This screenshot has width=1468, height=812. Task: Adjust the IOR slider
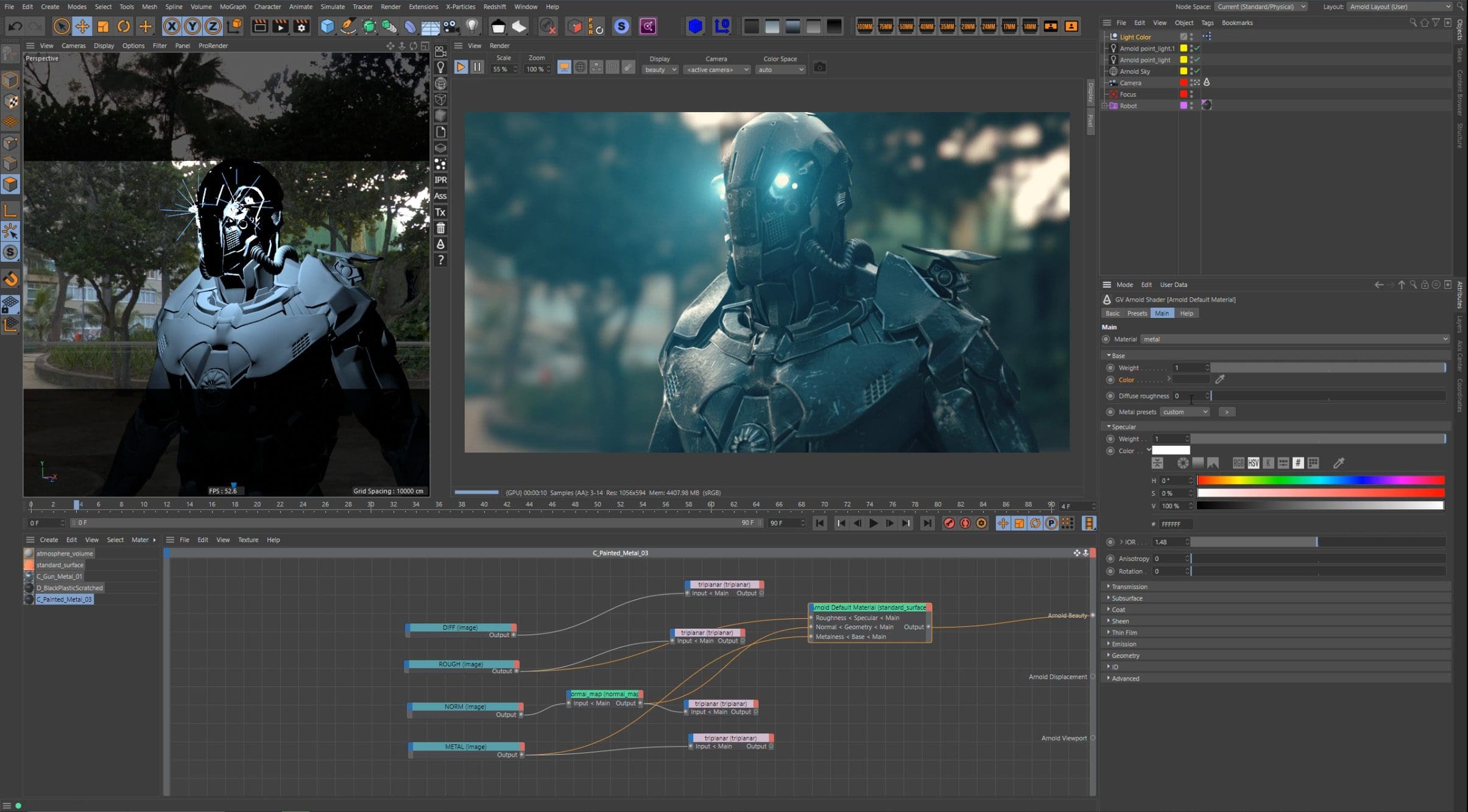(1318, 542)
